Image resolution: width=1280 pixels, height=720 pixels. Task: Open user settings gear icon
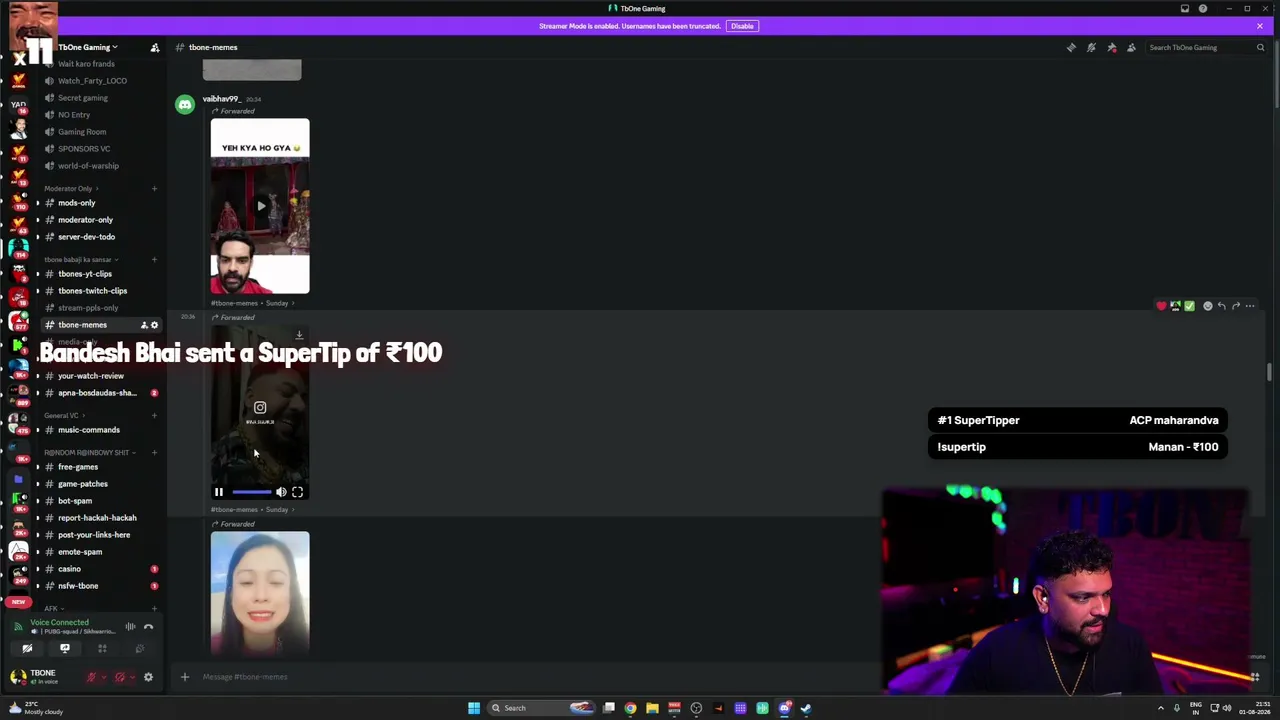[x=148, y=677]
